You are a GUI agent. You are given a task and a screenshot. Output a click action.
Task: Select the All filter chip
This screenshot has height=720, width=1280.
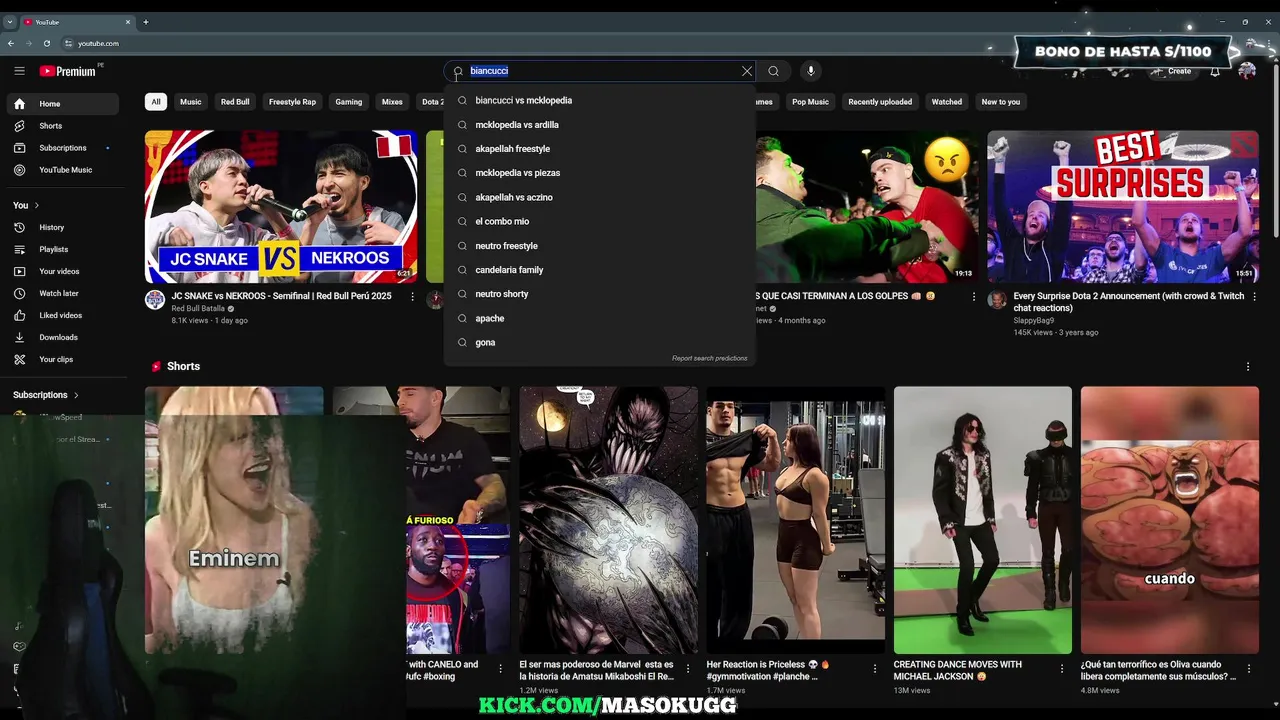point(155,102)
